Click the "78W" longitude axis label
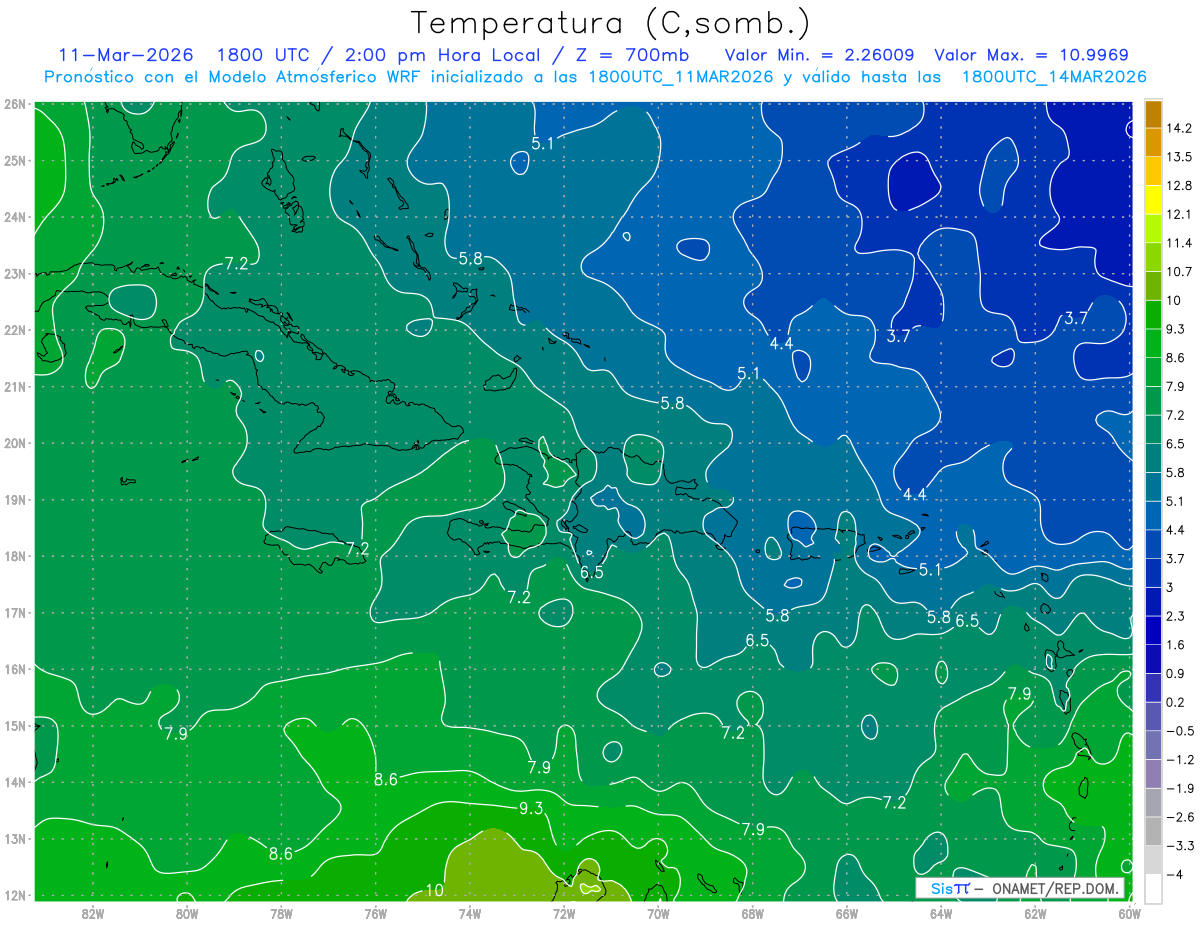Viewport: 1200px width, 927px height. [x=281, y=913]
